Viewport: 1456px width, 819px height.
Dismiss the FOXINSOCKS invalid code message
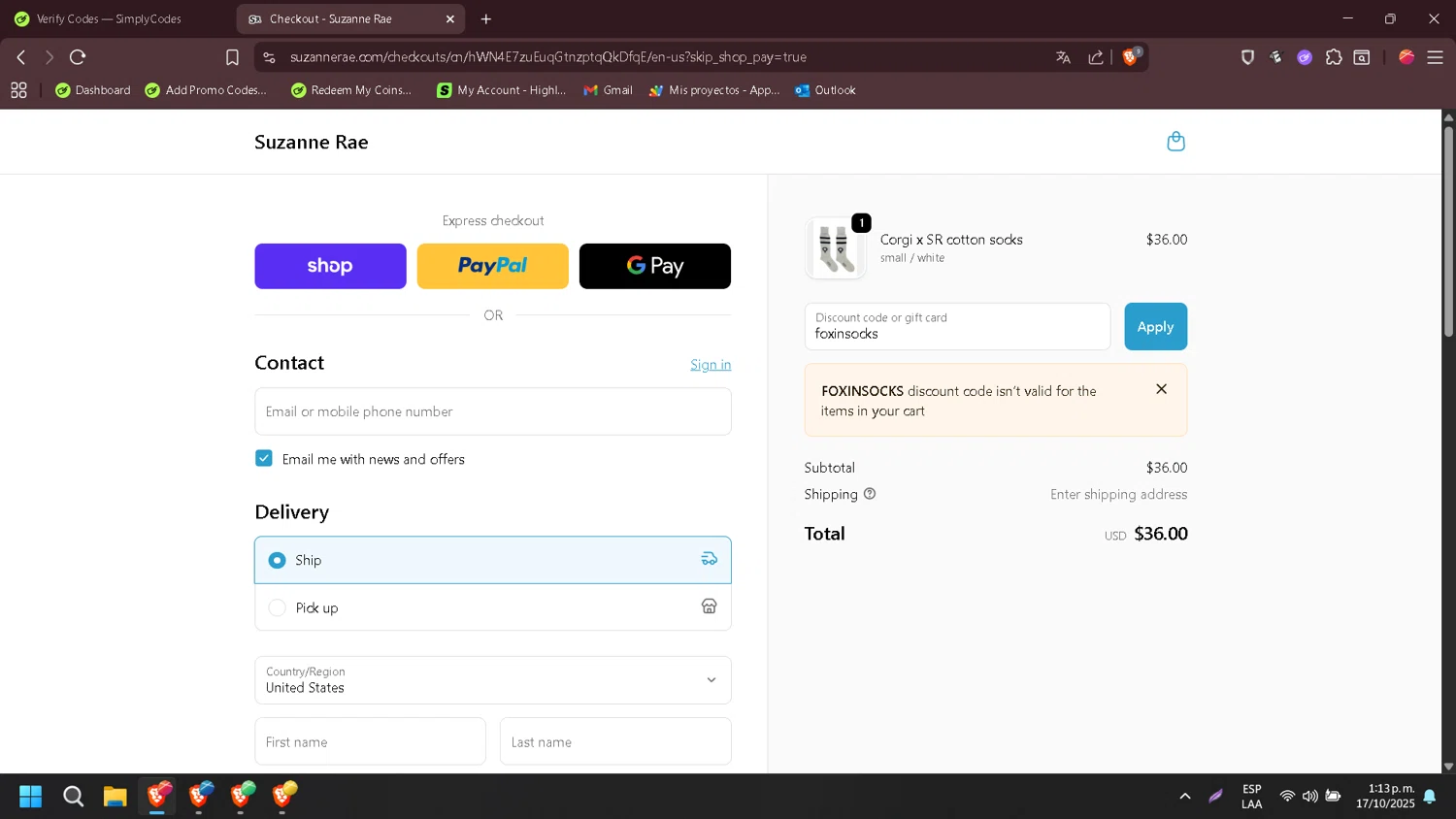[x=1161, y=389]
